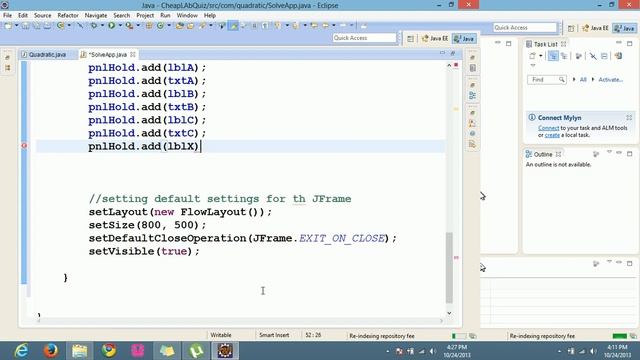This screenshot has height=360, width=640.
Task: Click the error marker beside pnlHold.add(lblX)
Action: (x=24, y=146)
